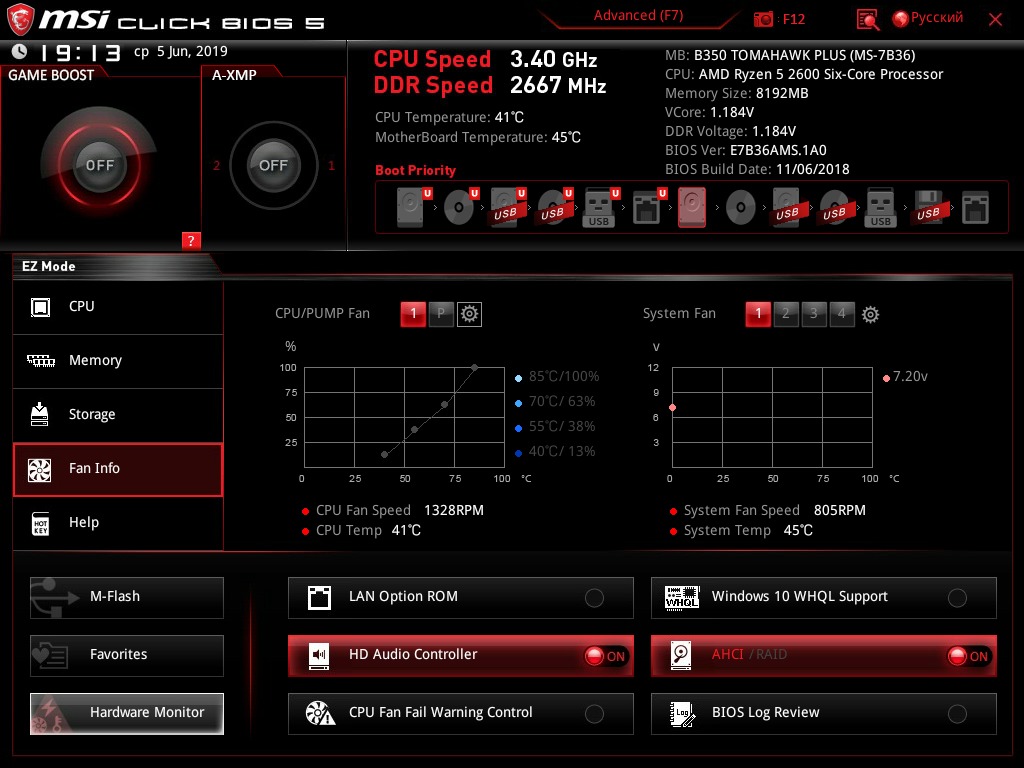Select the highlighted red hard disk boot device
The image size is (1024, 768).
[x=692, y=208]
